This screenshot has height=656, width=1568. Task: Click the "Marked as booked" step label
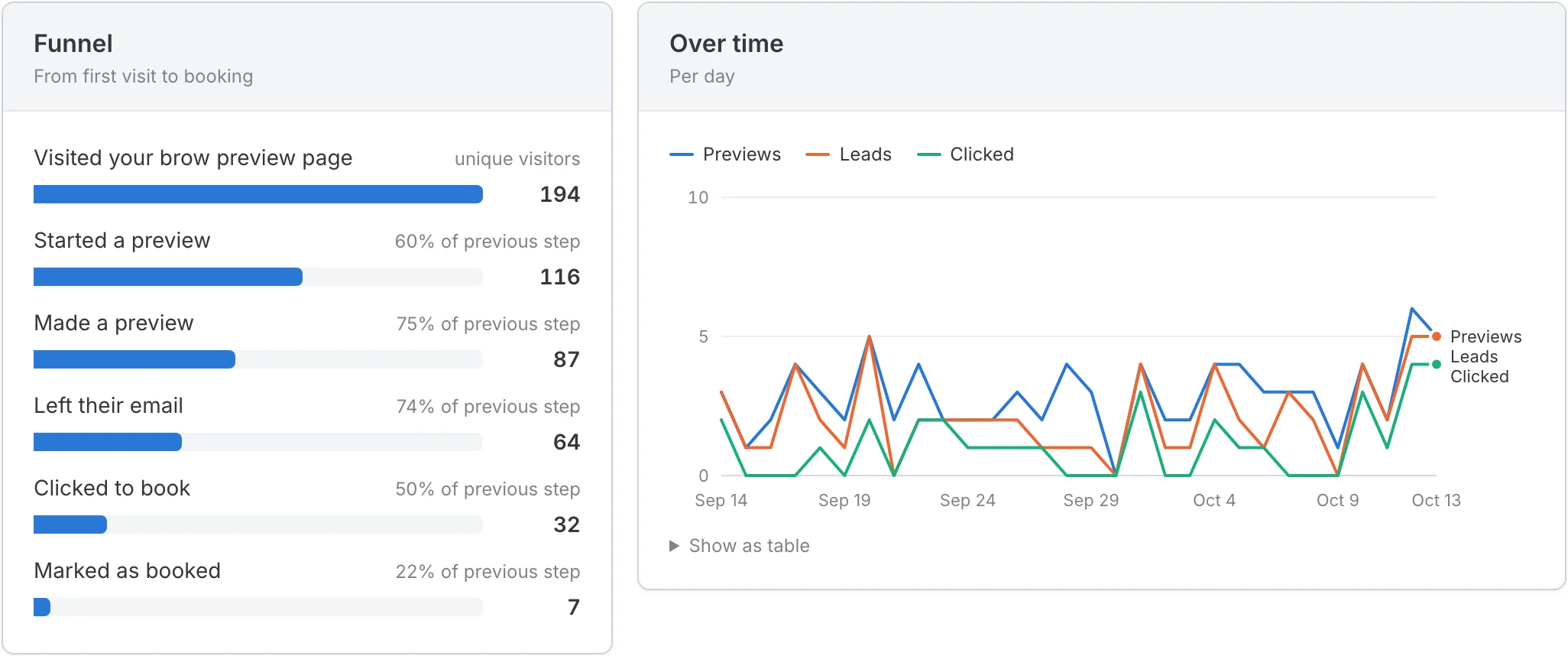click(x=128, y=570)
